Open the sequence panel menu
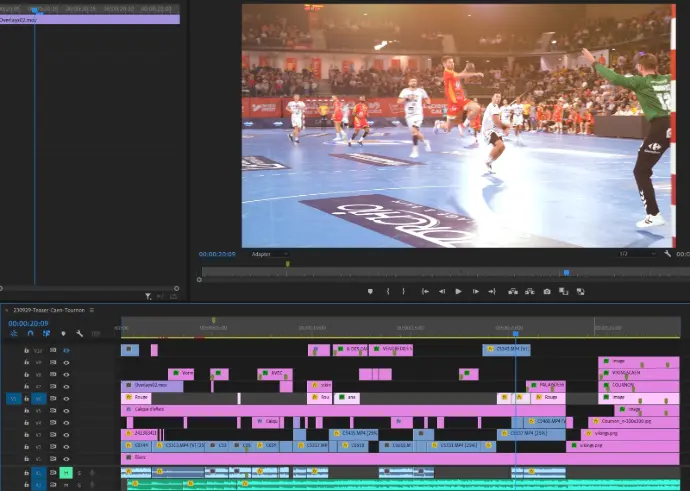The width and height of the screenshot is (690, 491). [x=92, y=310]
